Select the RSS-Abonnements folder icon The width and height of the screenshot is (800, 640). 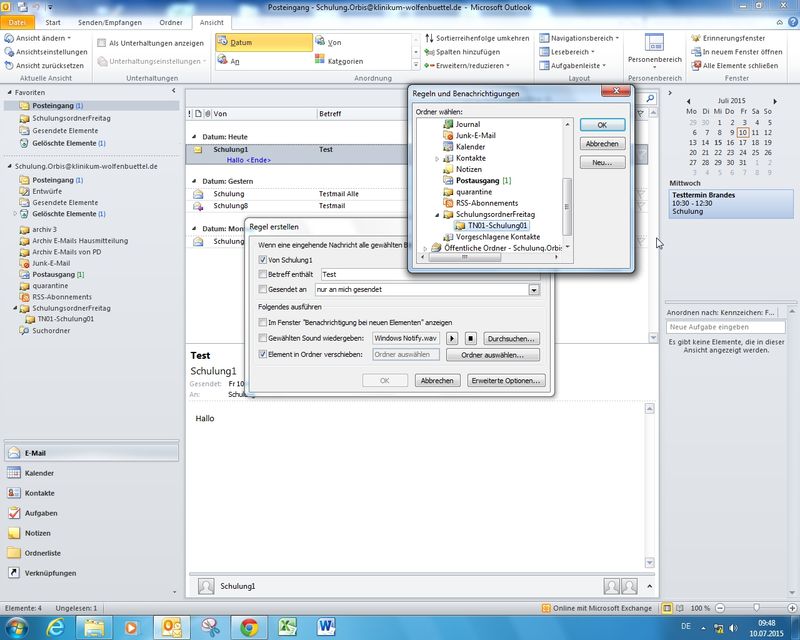[x=447, y=202]
